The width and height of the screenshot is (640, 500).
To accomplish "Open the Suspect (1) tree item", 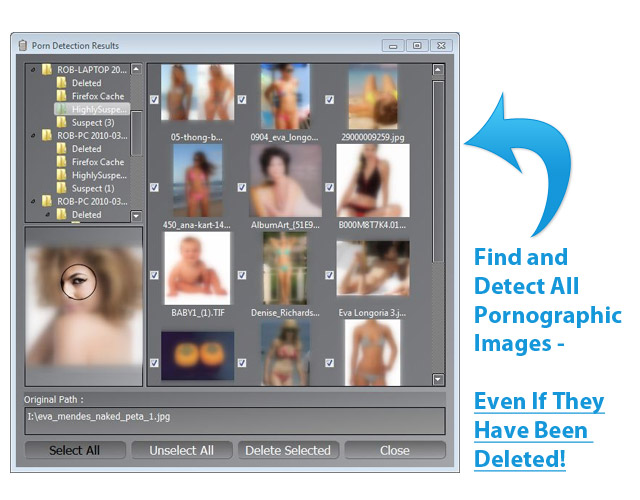I will pos(92,188).
